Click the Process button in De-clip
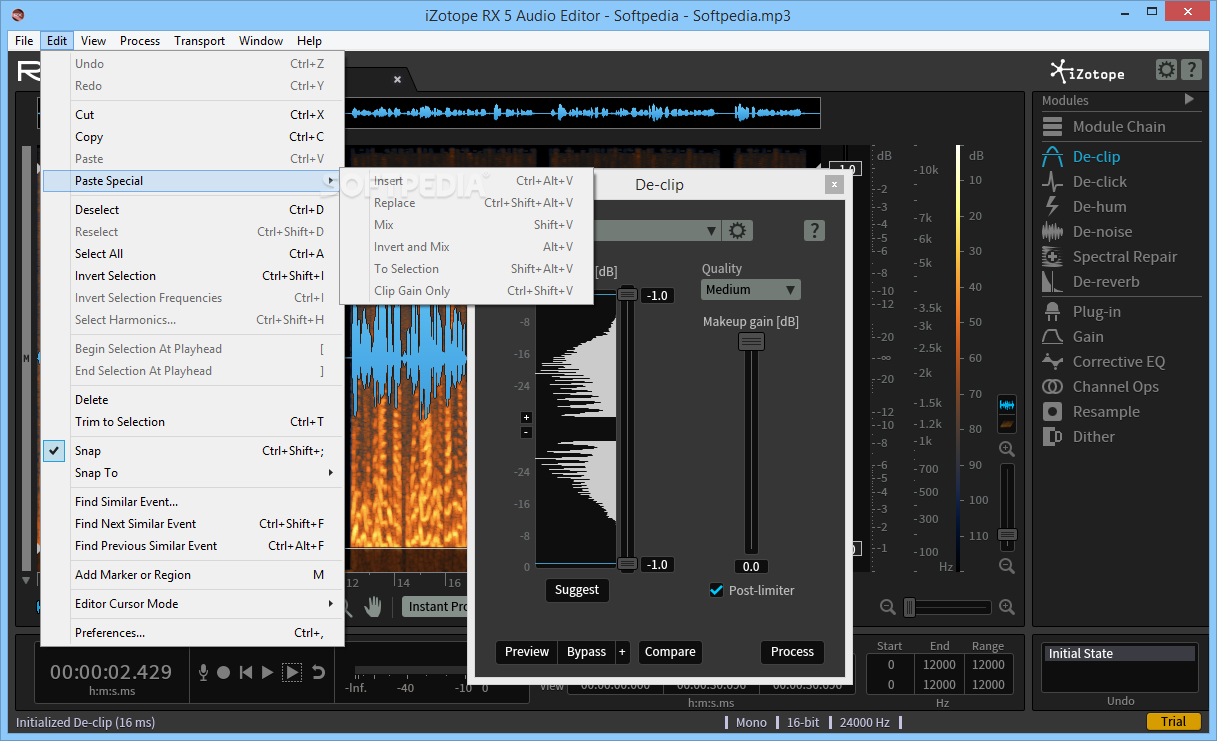 tap(793, 652)
